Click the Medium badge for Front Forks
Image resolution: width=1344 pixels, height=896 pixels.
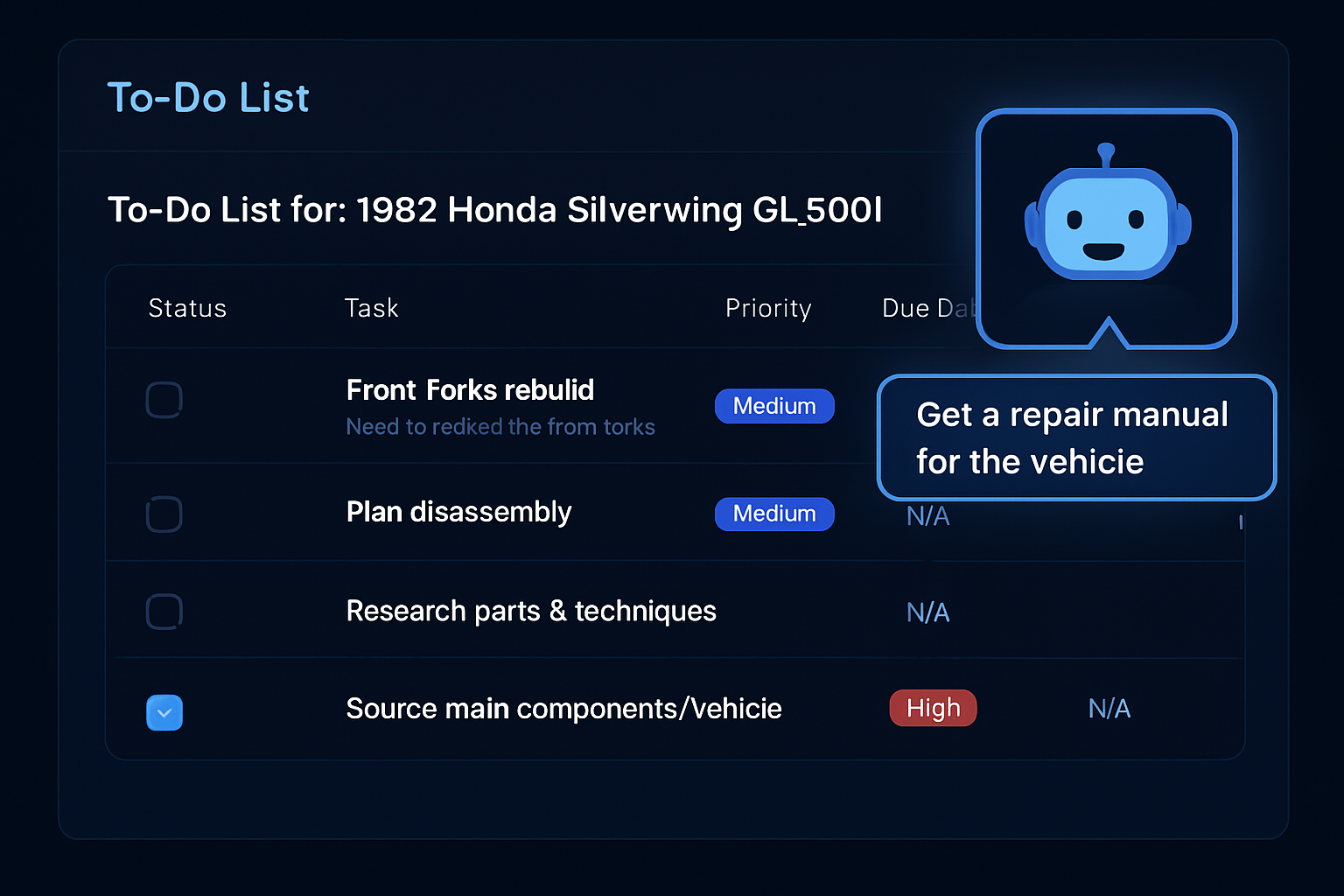pos(774,406)
